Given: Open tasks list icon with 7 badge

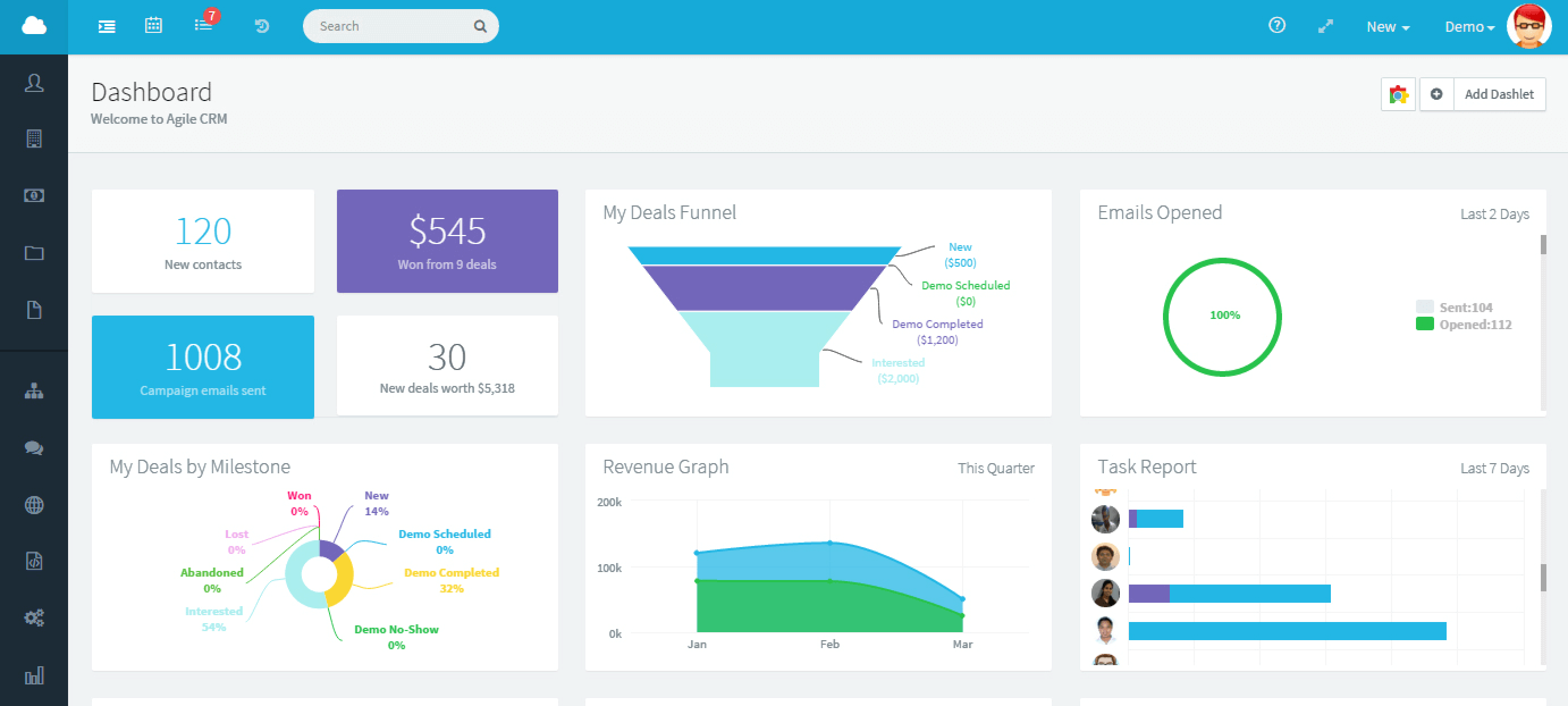Looking at the screenshot, I should [203, 26].
